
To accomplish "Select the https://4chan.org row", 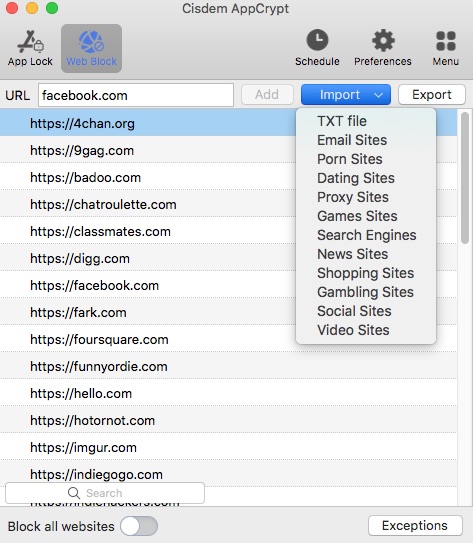I will tap(228, 123).
